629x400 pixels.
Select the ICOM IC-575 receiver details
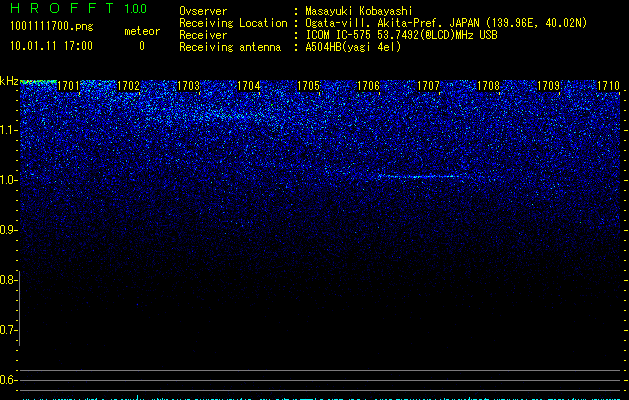click(x=402, y=35)
